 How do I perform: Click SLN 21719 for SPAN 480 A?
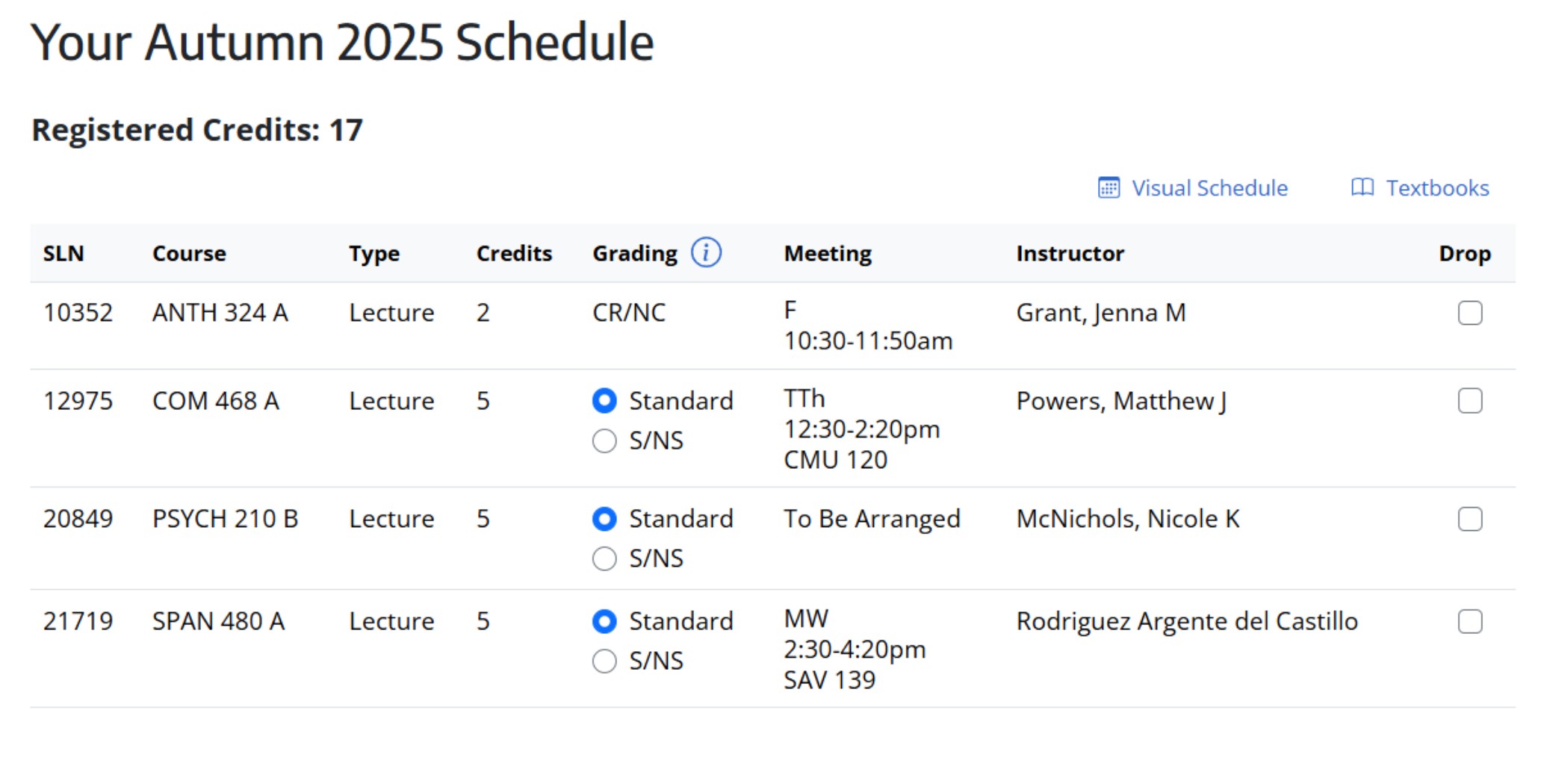click(x=78, y=620)
